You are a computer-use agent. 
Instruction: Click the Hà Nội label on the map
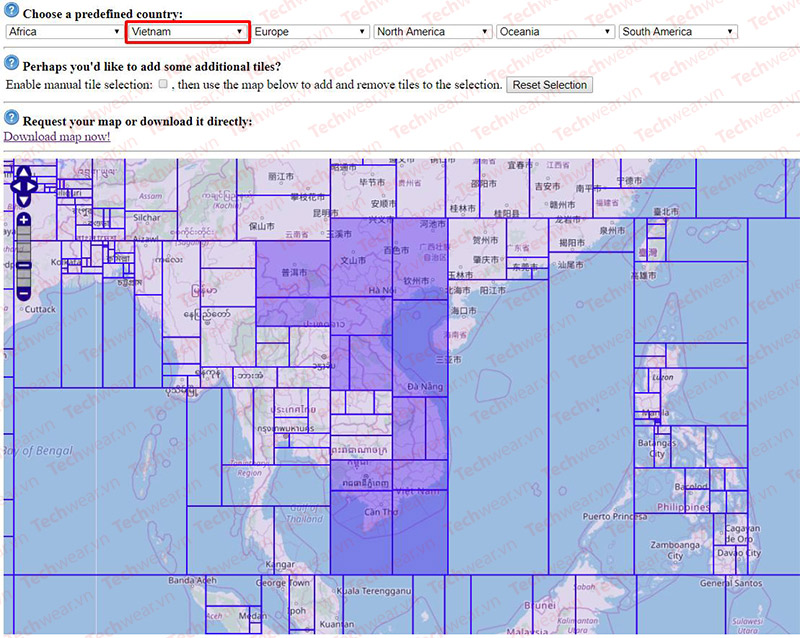(383, 290)
